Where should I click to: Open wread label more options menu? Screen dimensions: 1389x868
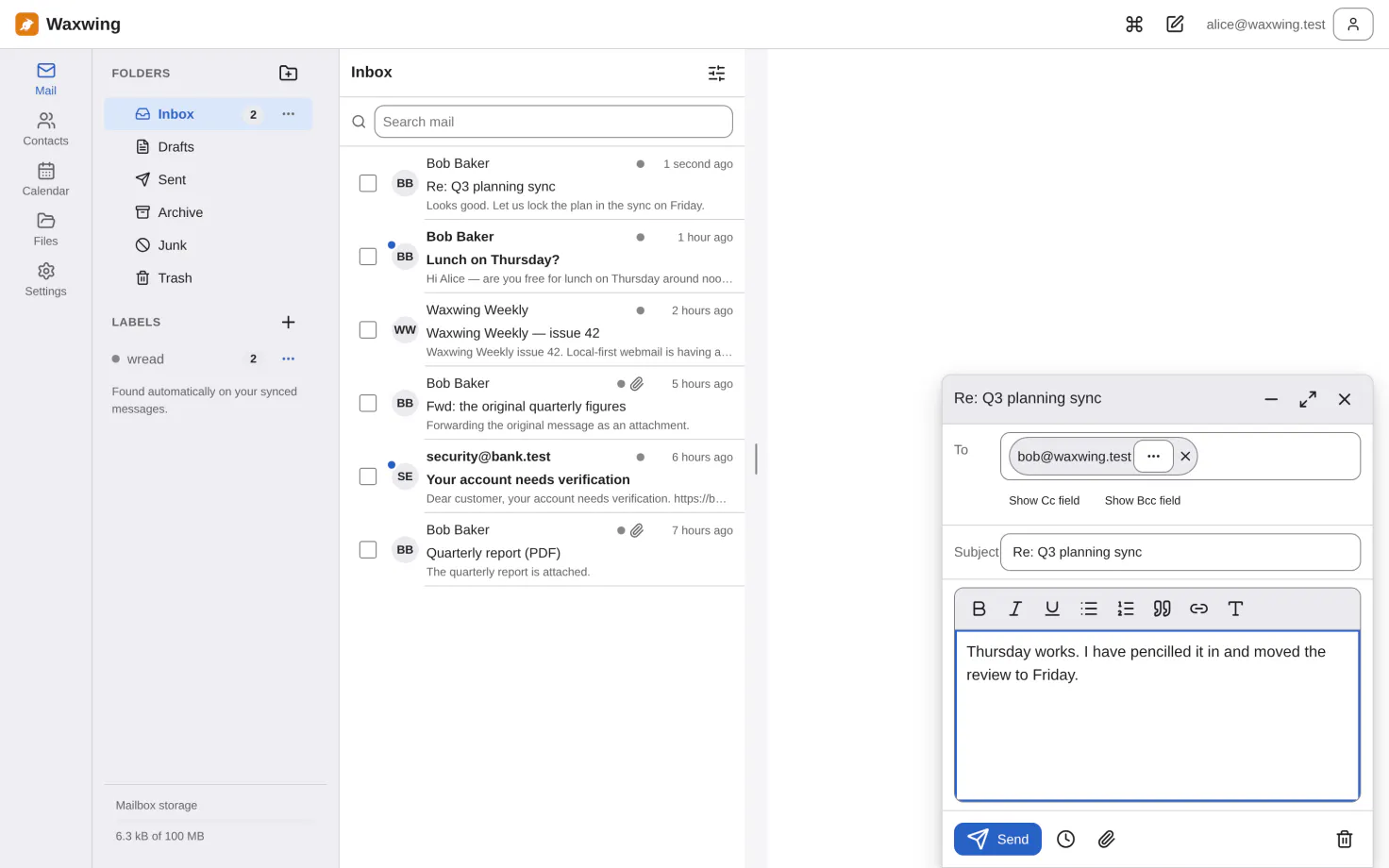289,359
